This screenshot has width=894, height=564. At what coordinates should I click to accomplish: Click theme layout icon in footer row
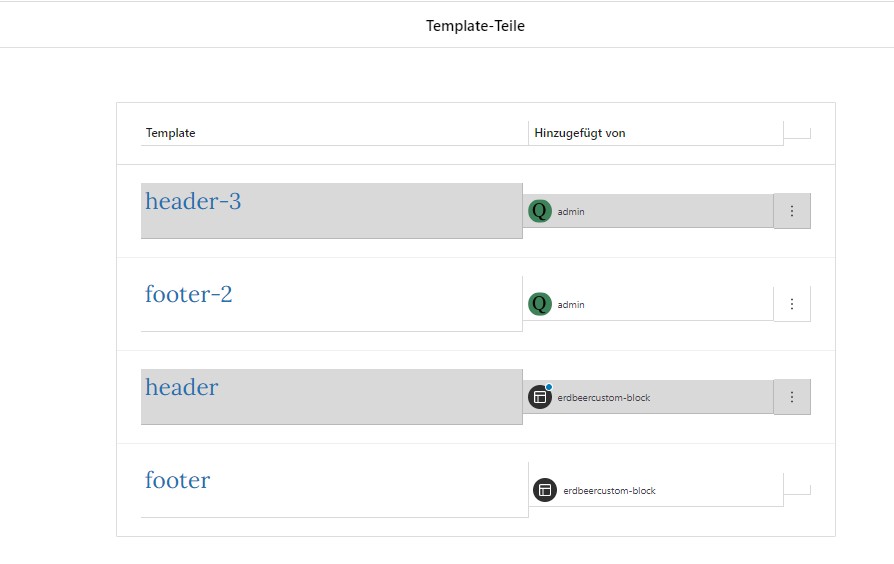click(x=544, y=490)
